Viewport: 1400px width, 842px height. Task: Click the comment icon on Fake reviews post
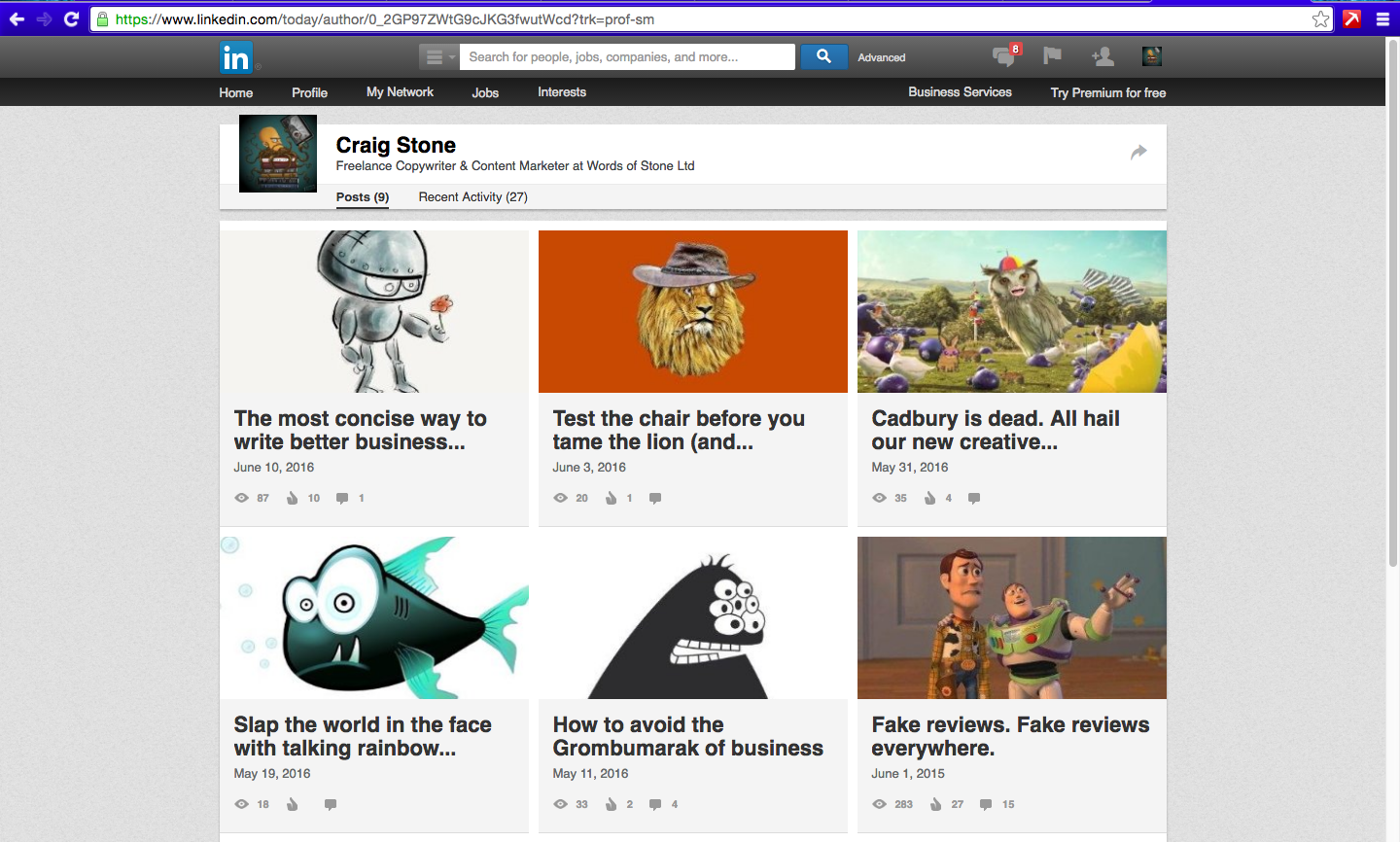tap(986, 804)
